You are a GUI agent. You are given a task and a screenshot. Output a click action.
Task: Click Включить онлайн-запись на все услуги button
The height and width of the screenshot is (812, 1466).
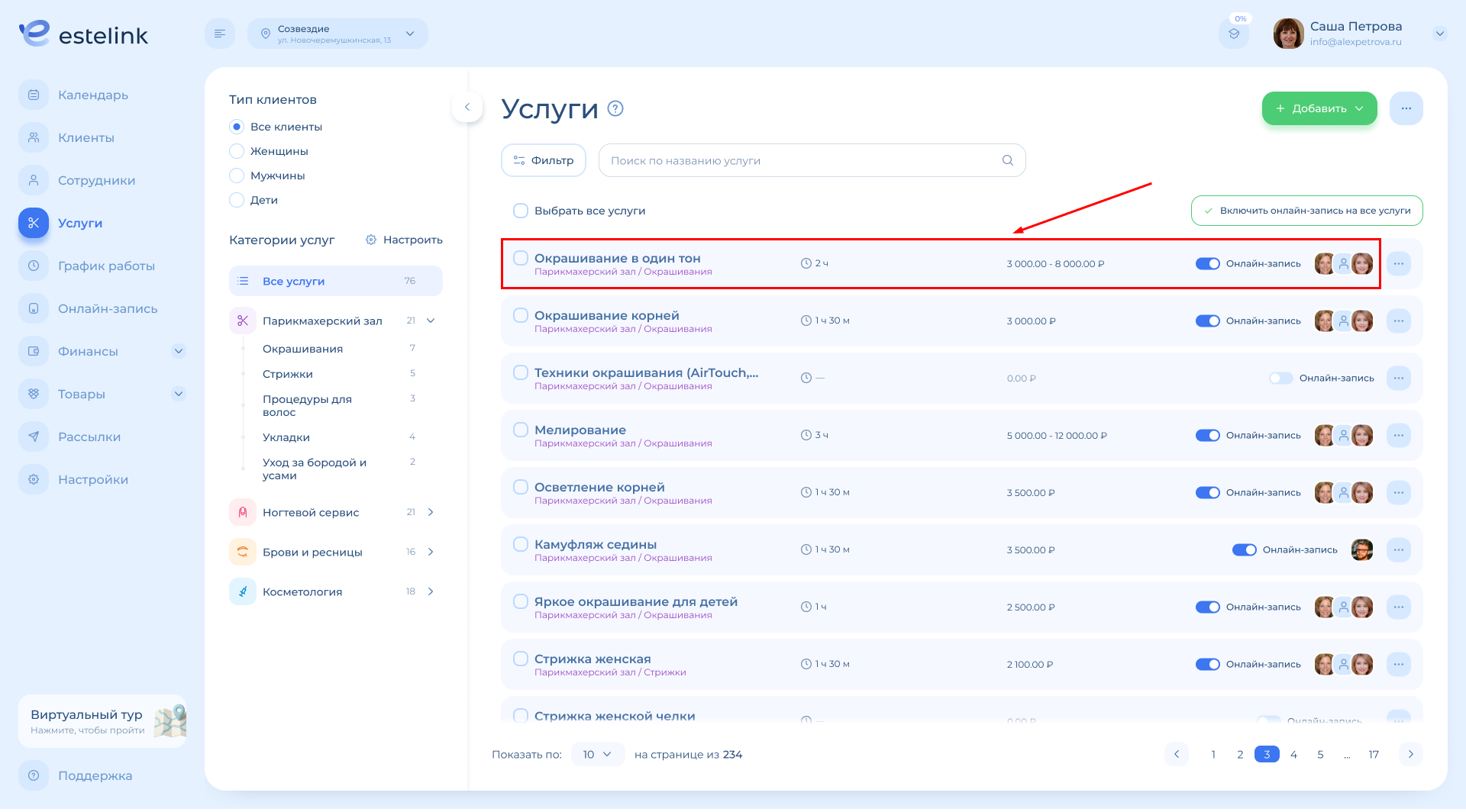(1306, 211)
